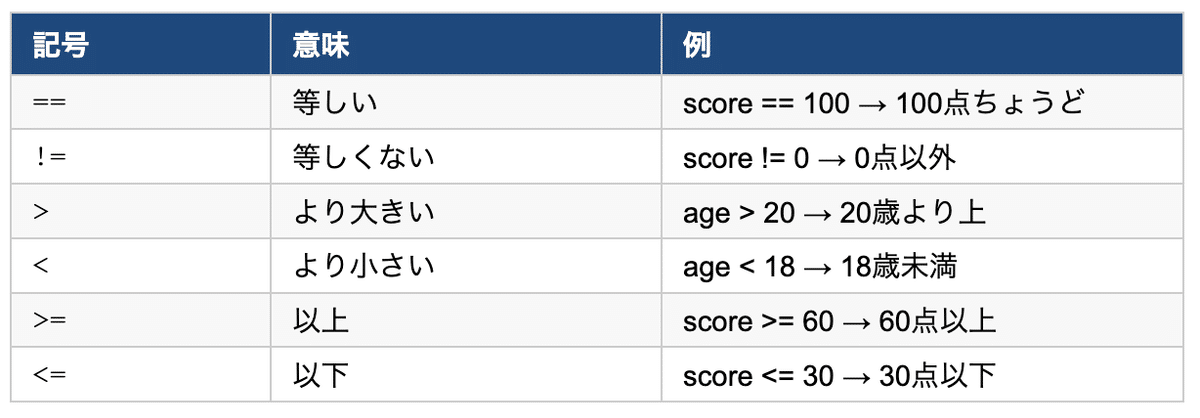Image resolution: width=1200 pixels, height=418 pixels.
Task: Click the 等しい meaning cell
Action: coord(335,103)
